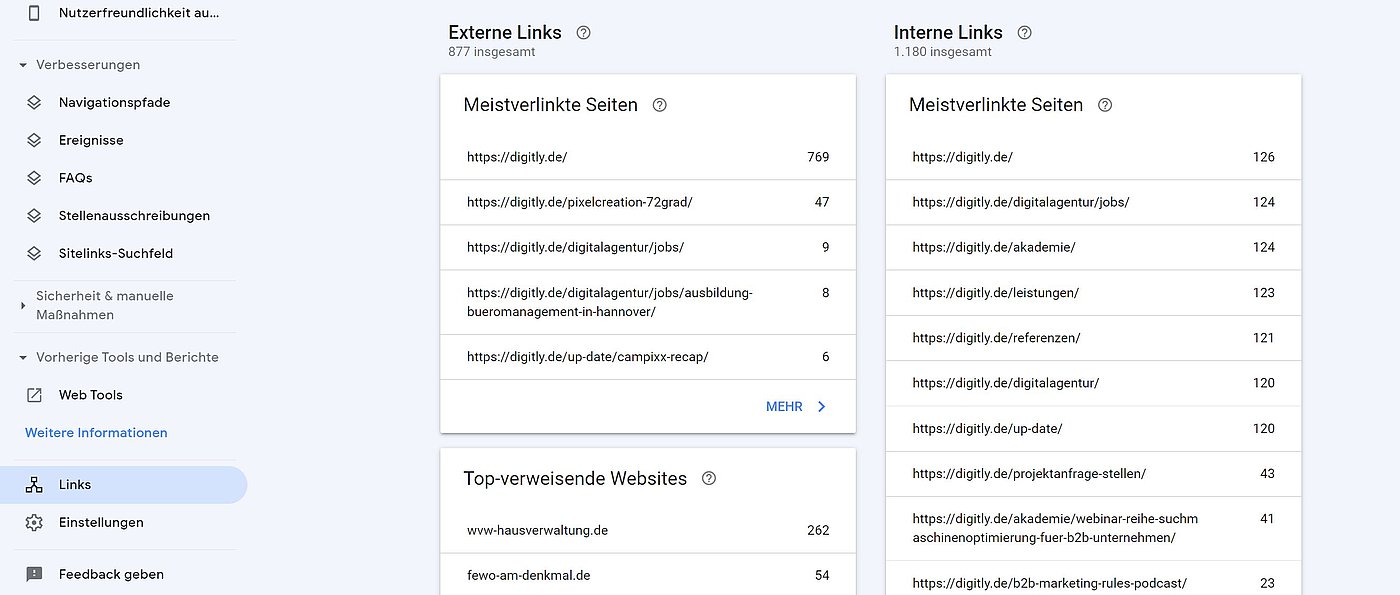This screenshot has width=1400, height=595.
Task: Open the Navigationspfade report
Action: tap(114, 103)
